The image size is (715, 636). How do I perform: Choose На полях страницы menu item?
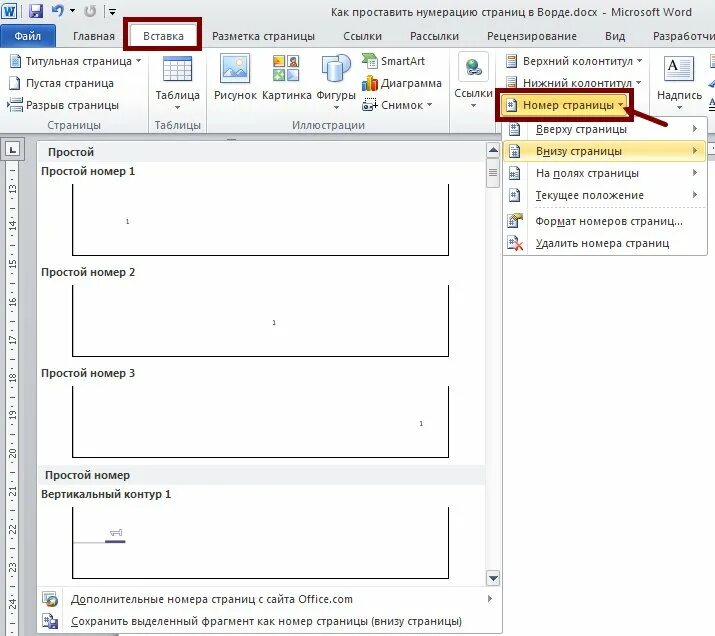605,173
